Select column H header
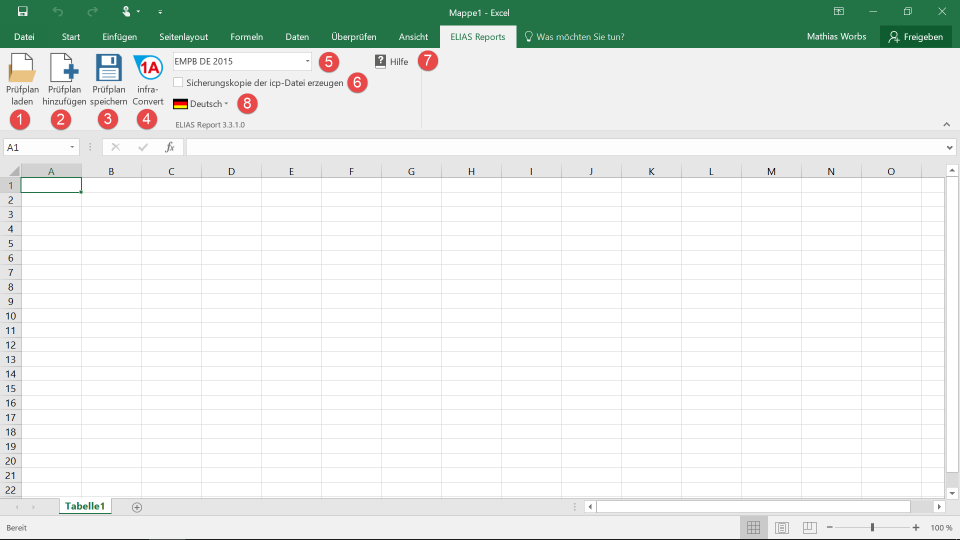 coord(471,171)
